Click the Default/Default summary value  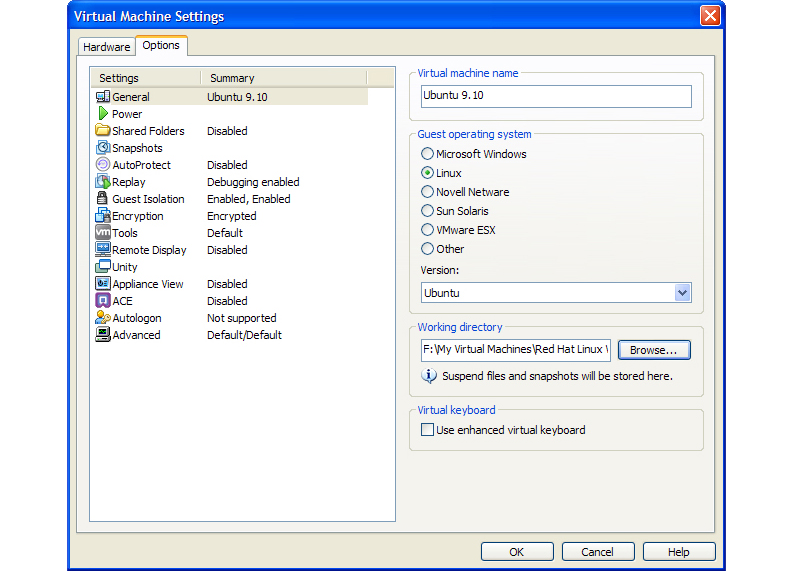pyautogui.click(x=244, y=335)
